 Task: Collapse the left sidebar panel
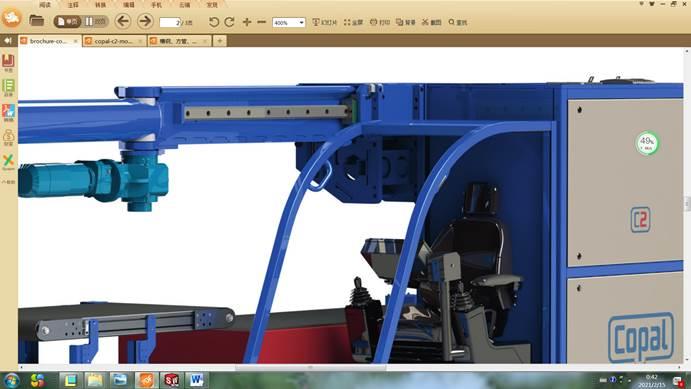coord(7,41)
